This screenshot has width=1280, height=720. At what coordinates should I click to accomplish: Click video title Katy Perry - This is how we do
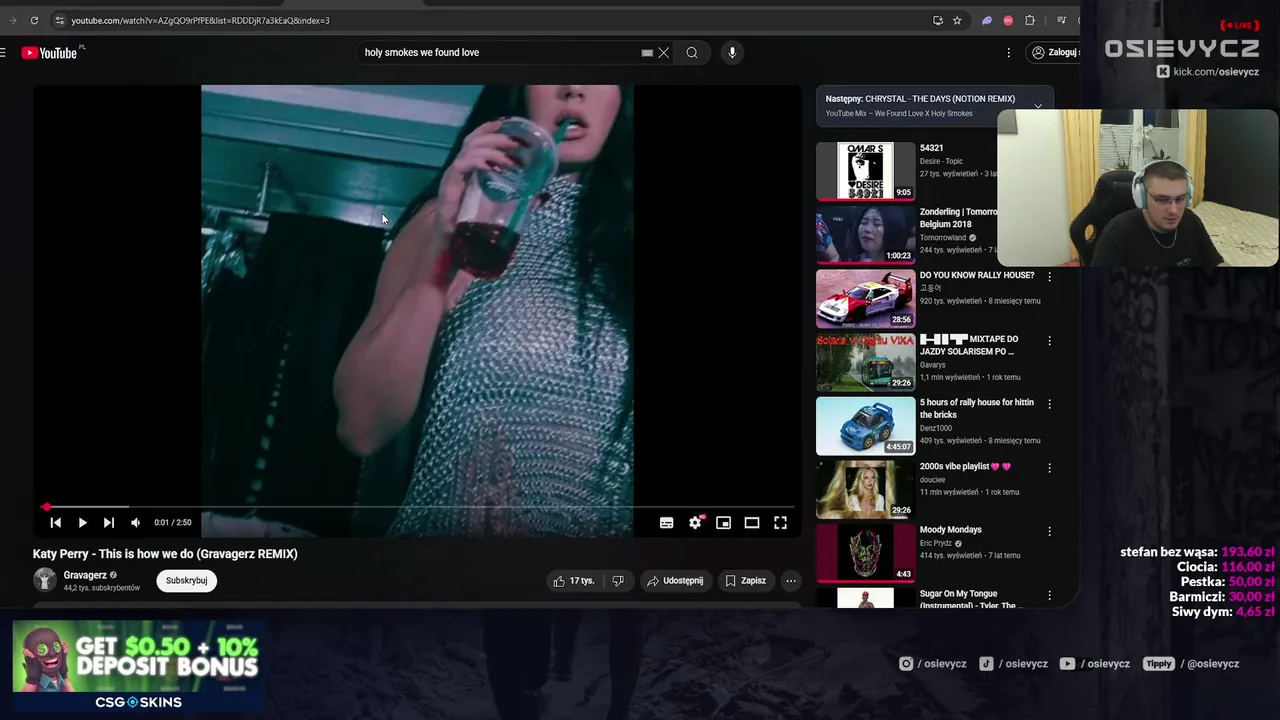pyautogui.click(x=165, y=554)
